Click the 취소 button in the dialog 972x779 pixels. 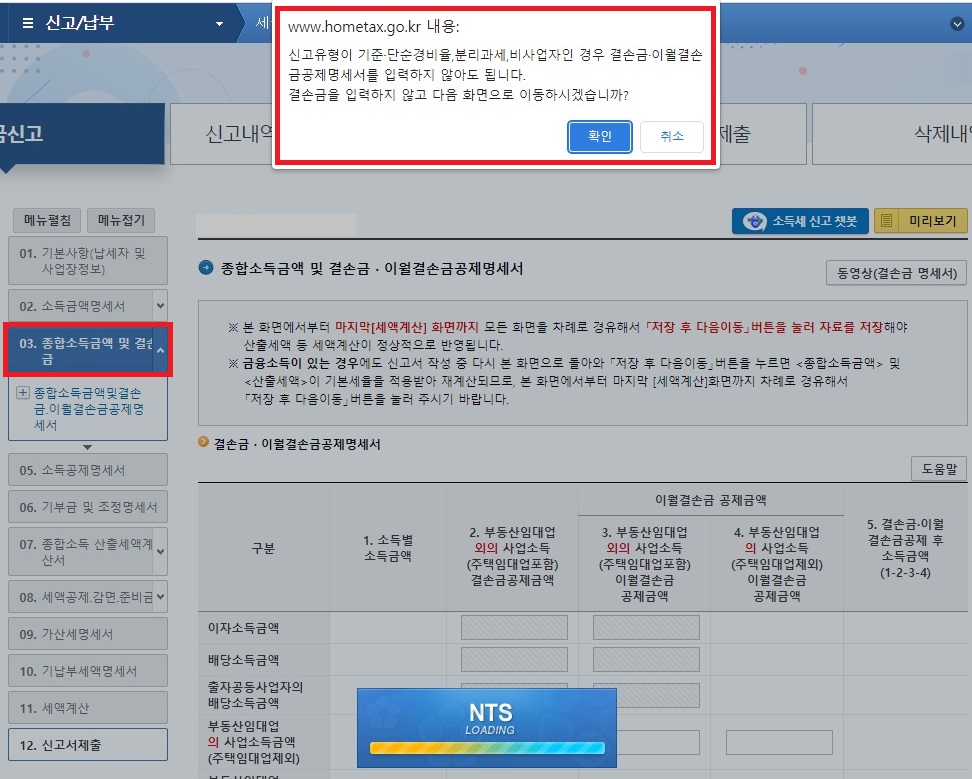point(671,136)
